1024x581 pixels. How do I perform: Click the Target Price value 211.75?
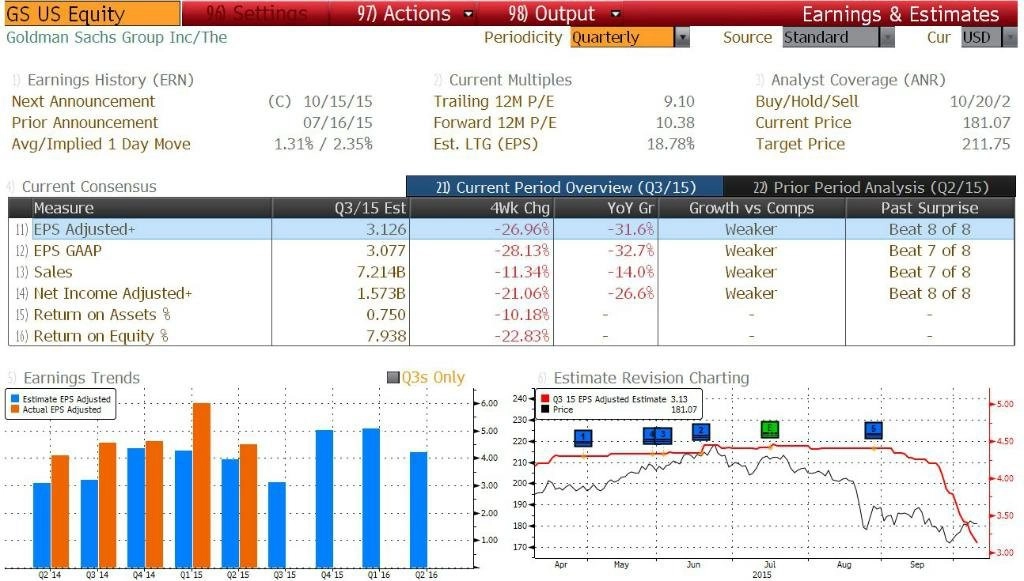(x=986, y=144)
